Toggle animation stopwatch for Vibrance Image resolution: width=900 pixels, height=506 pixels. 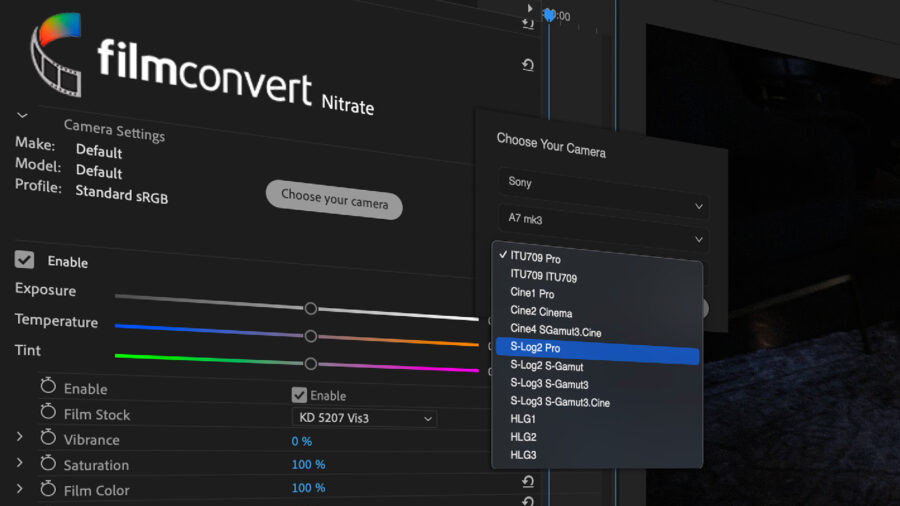point(48,439)
